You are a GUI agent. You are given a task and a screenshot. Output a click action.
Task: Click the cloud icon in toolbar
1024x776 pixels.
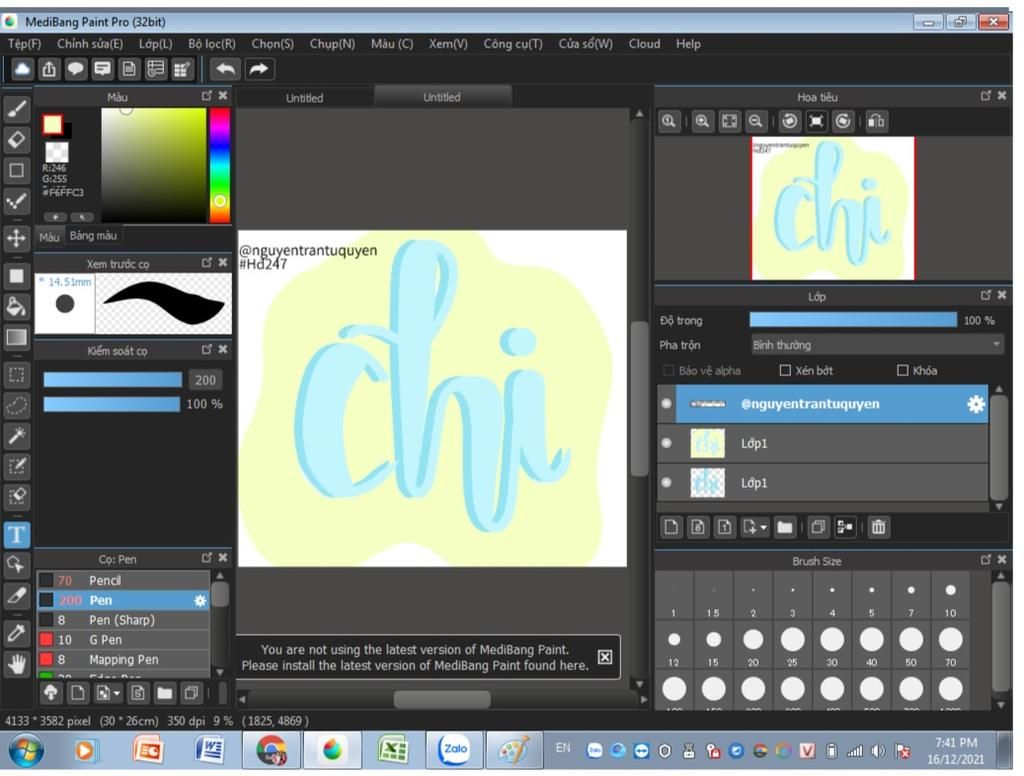[22, 69]
